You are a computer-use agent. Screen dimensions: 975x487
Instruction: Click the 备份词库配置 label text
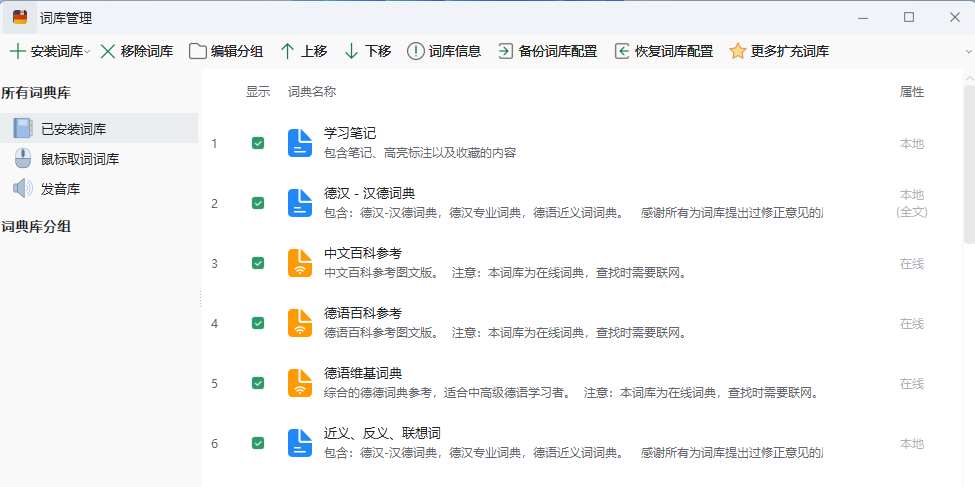(x=558, y=51)
